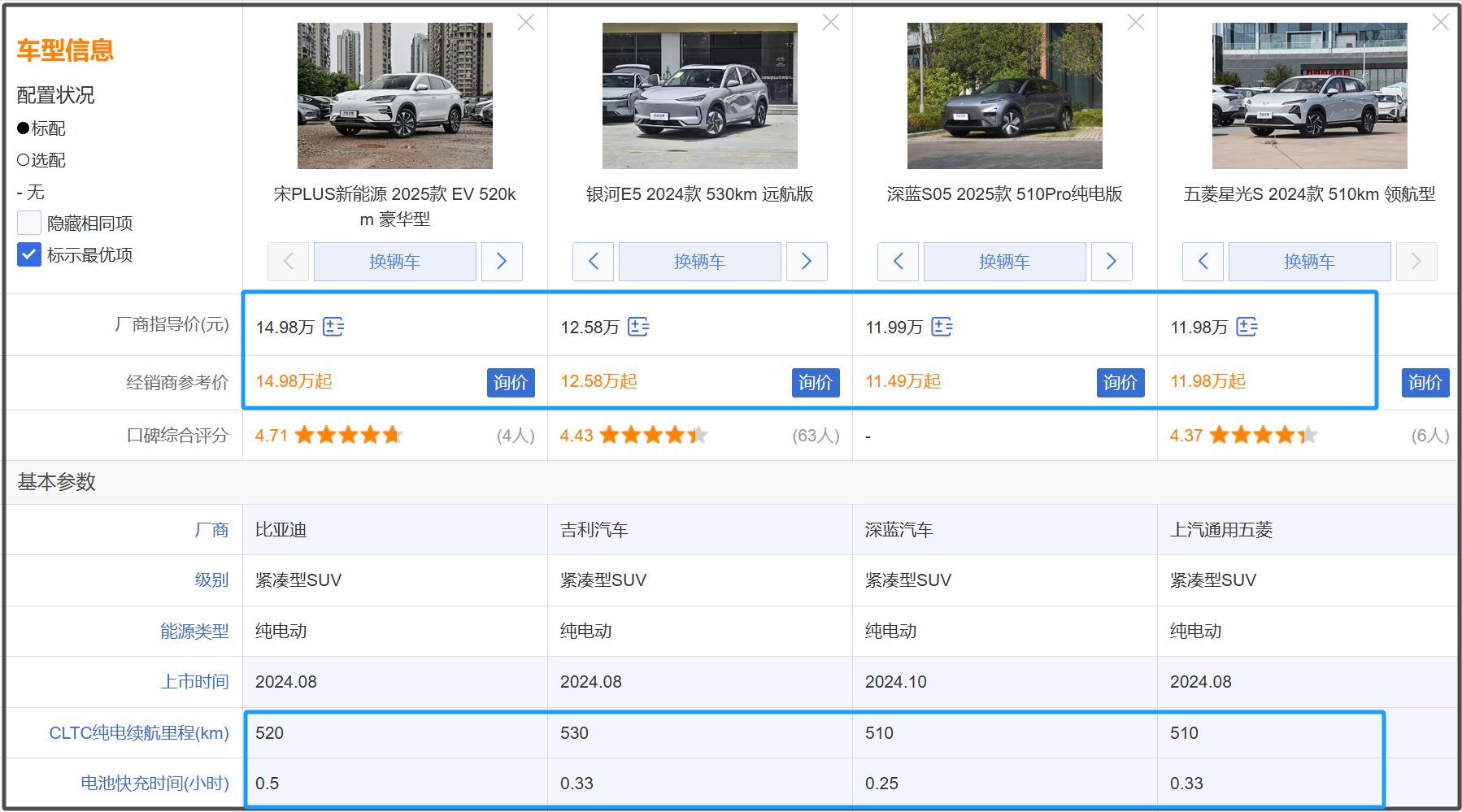Click dealer price 14.98万起

point(294,381)
